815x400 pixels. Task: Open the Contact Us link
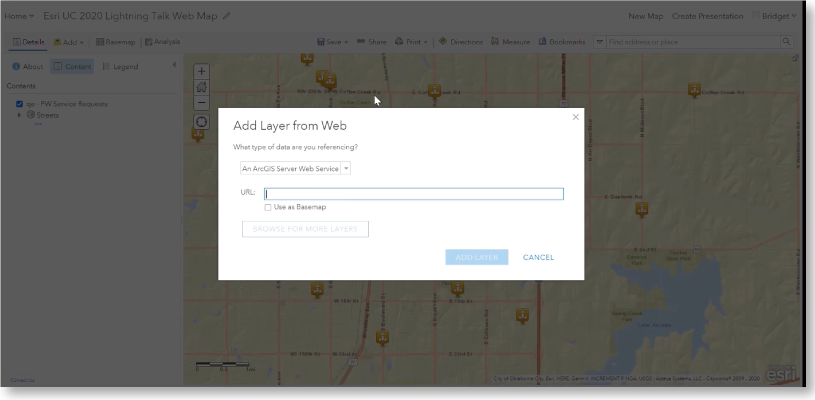coord(22,380)
